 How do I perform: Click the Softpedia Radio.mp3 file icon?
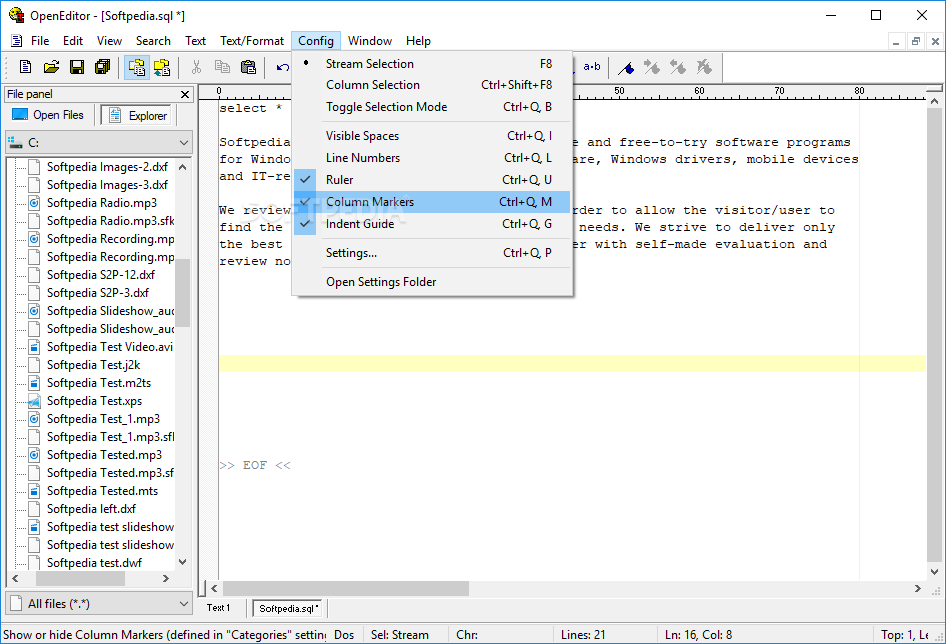tap(34, 203)
